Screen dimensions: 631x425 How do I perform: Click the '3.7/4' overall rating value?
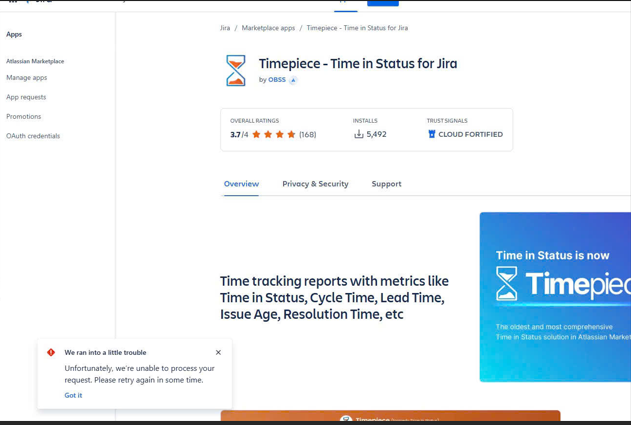(239, 134)
